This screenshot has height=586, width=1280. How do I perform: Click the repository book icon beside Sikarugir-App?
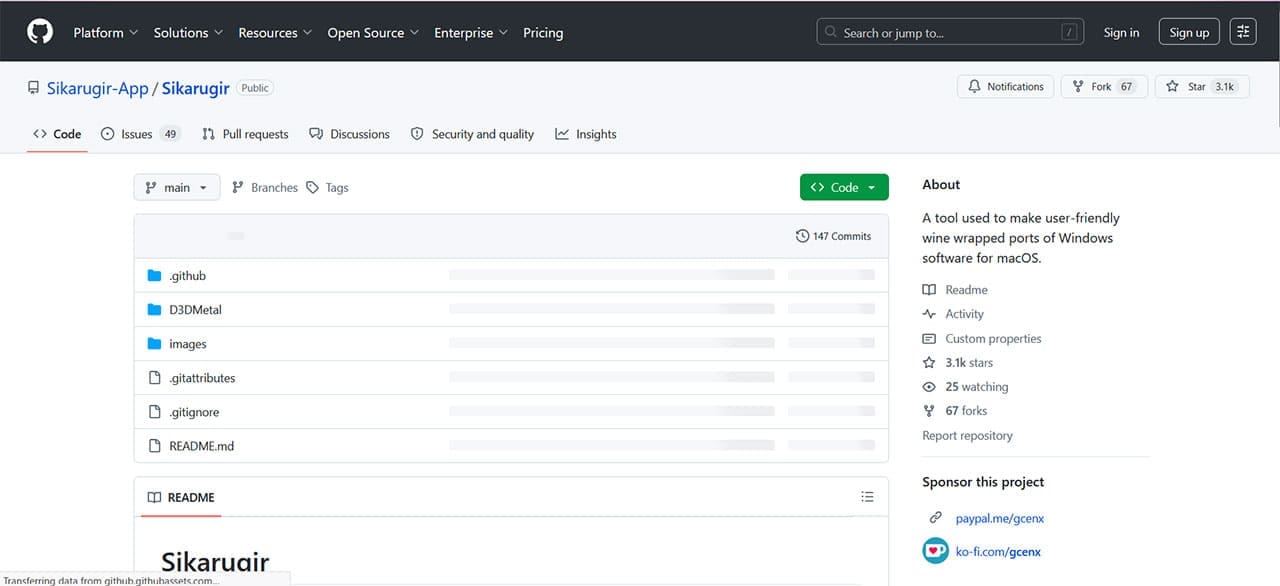point(34,88)
